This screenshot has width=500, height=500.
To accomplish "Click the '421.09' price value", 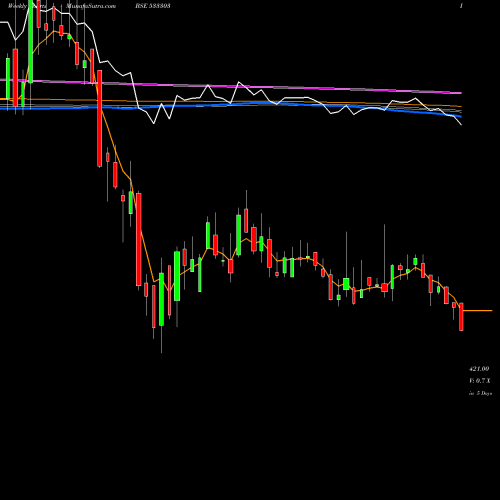I will click(479, 369).
